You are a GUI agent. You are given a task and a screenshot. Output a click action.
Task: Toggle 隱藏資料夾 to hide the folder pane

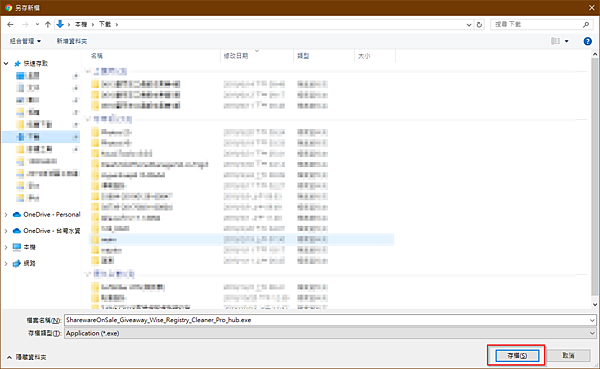(27, 357)
